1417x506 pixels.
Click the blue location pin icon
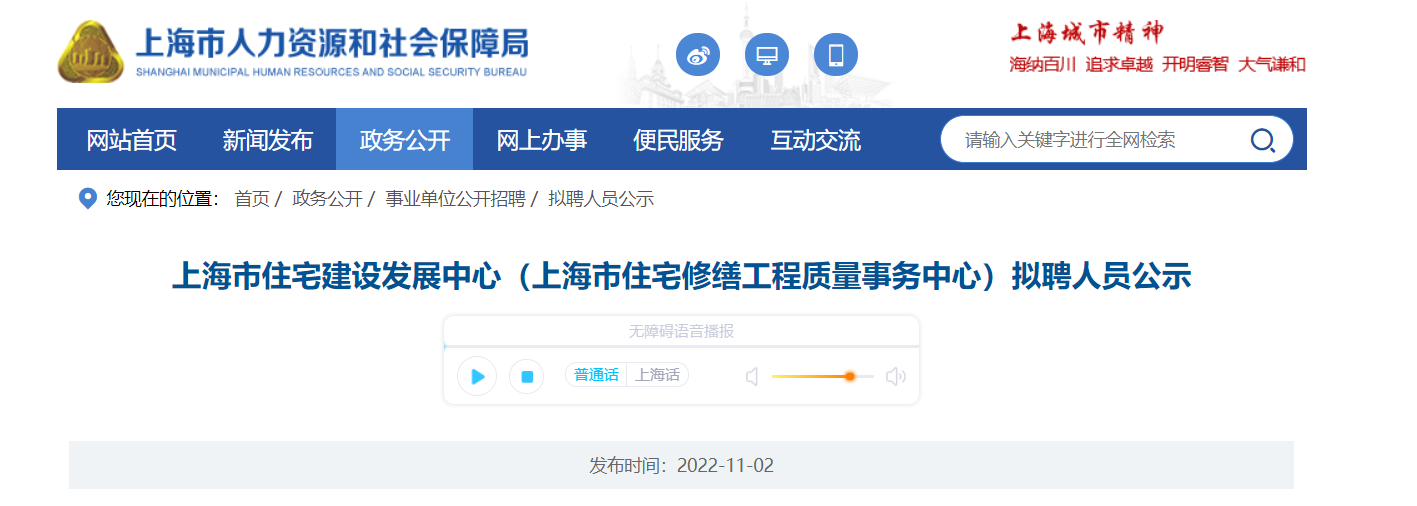pyautogui.click(x=88, y=199)
